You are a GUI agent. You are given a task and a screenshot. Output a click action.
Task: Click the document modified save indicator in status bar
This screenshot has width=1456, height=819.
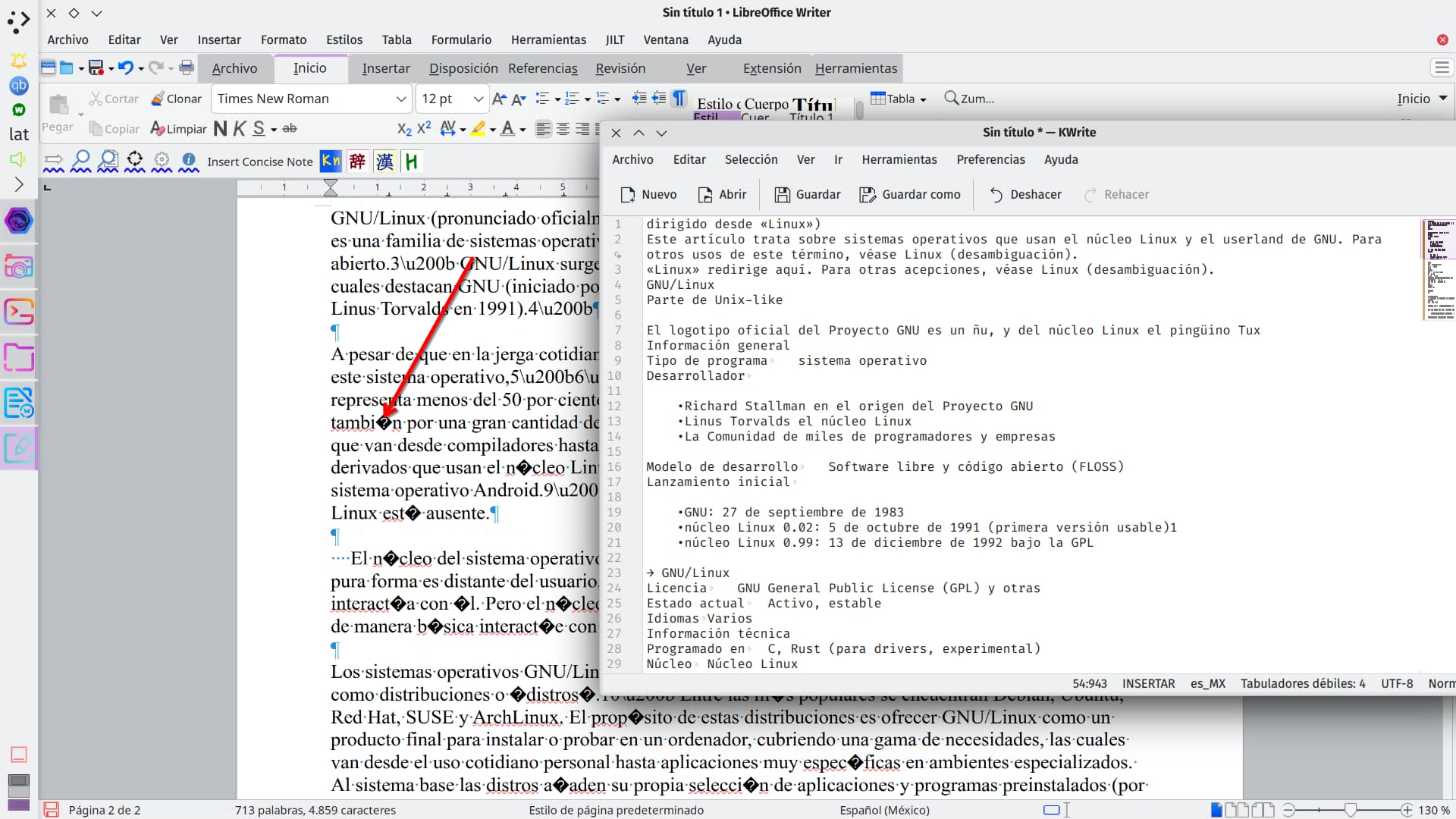click(51, 810)
